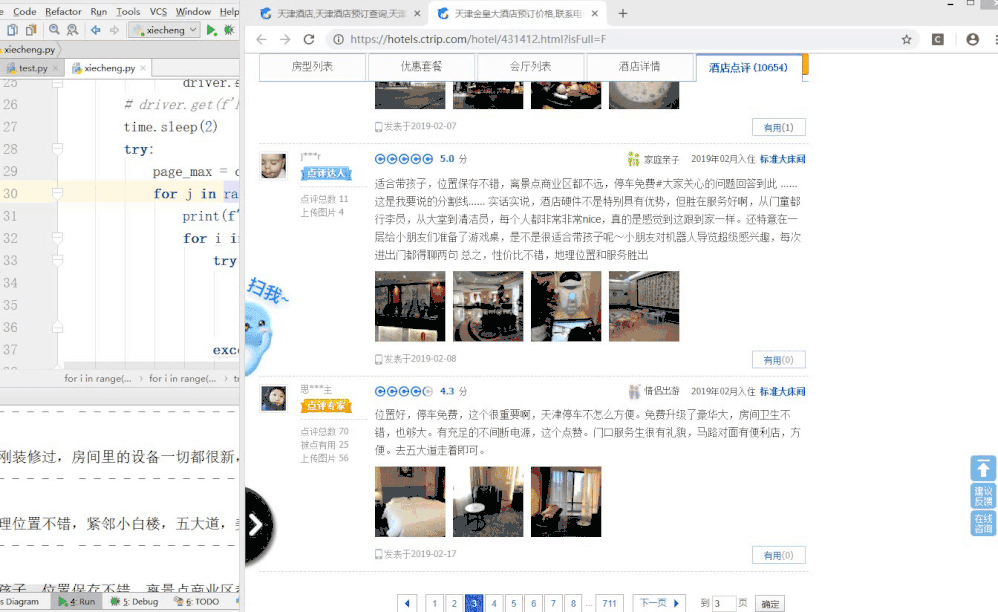
Task: Click 有用(0) button under 2019-02-08 review
Action: coord(778,360)
